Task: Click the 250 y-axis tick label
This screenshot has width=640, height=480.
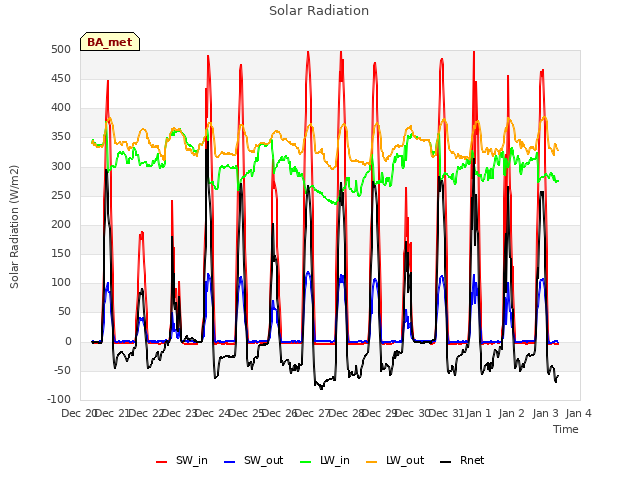Action: (x=61, y=195)
